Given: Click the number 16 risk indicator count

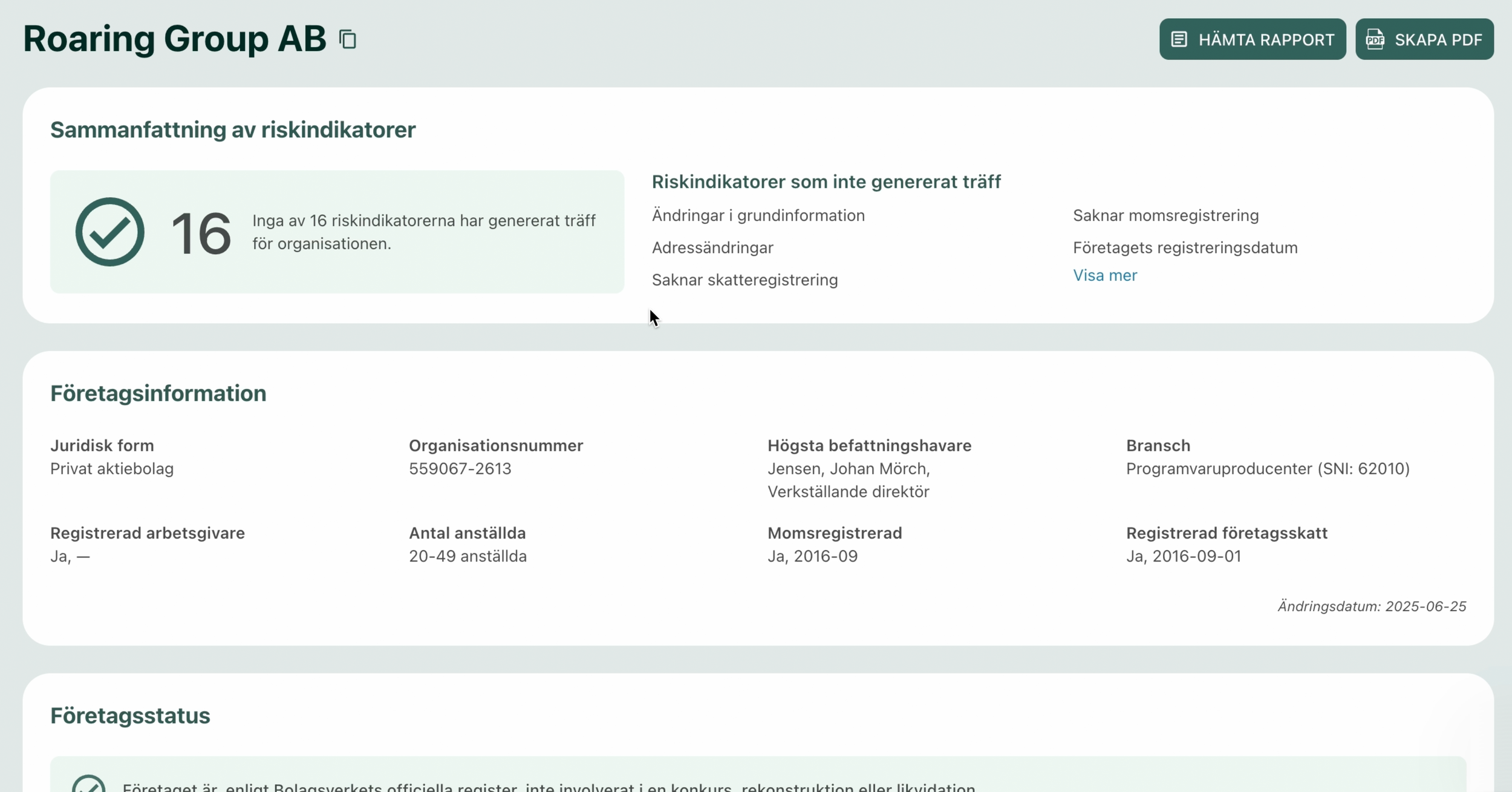Looking at the screenshot, I should click(200, 234).
